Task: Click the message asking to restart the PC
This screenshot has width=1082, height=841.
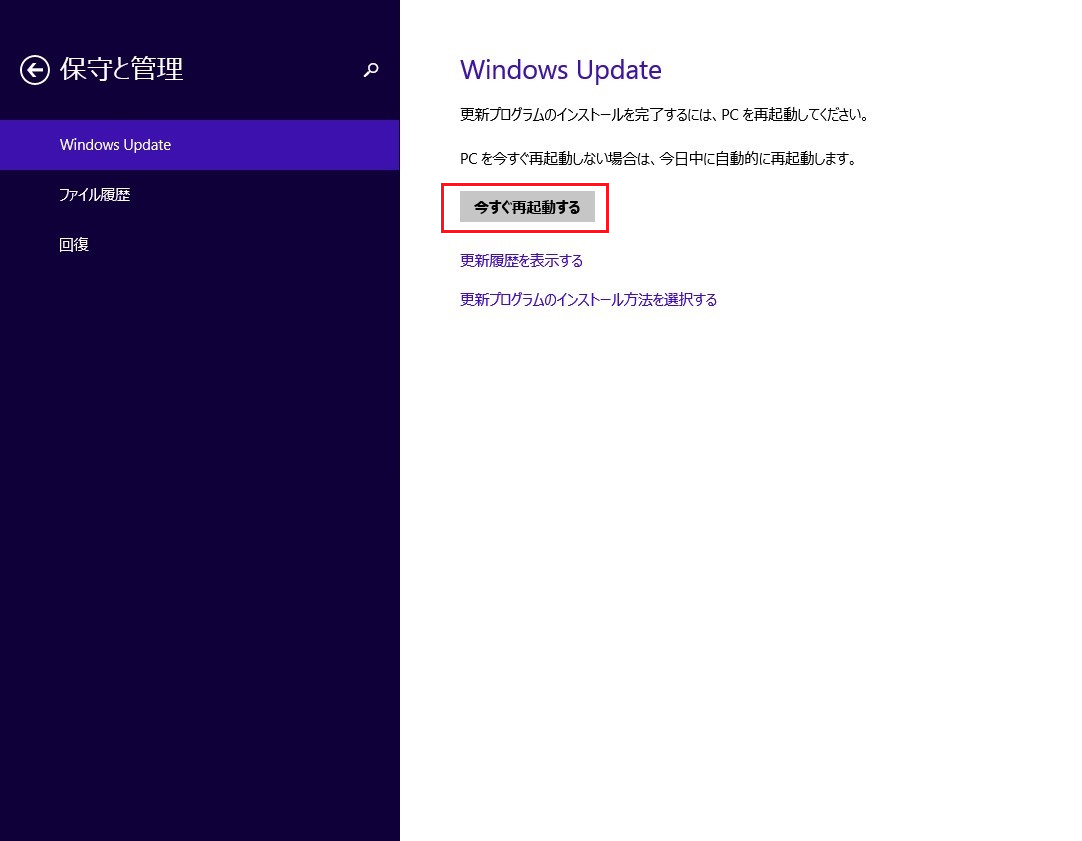Action: coord(663,115)
